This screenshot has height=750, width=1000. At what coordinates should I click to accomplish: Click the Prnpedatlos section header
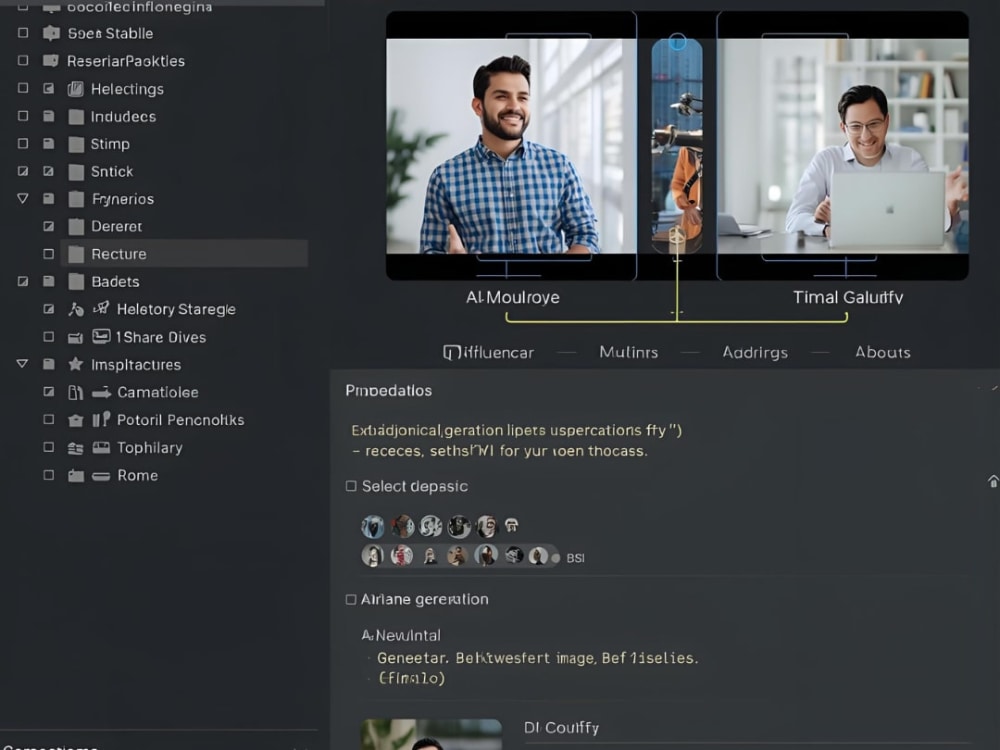388,390
